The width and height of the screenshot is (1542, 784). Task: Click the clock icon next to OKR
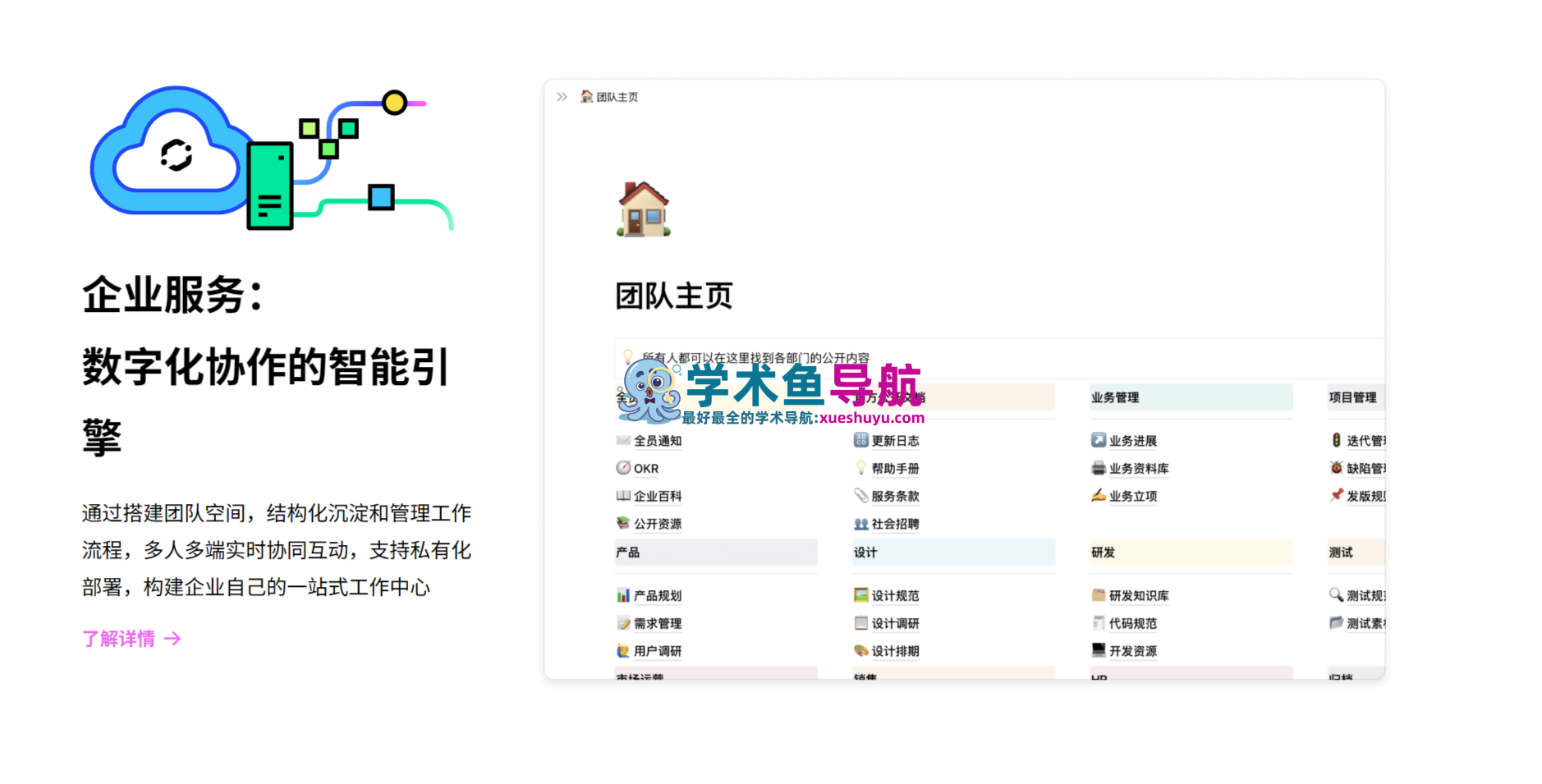coord(622,468)
